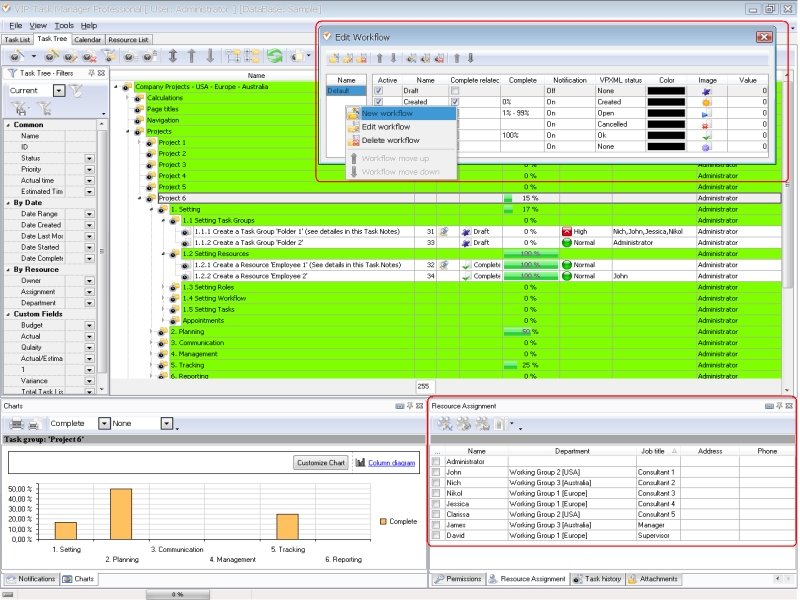The height and width of the screenshot is (600, 800).
Task: Open the Column diagram link
Action: 390,463
